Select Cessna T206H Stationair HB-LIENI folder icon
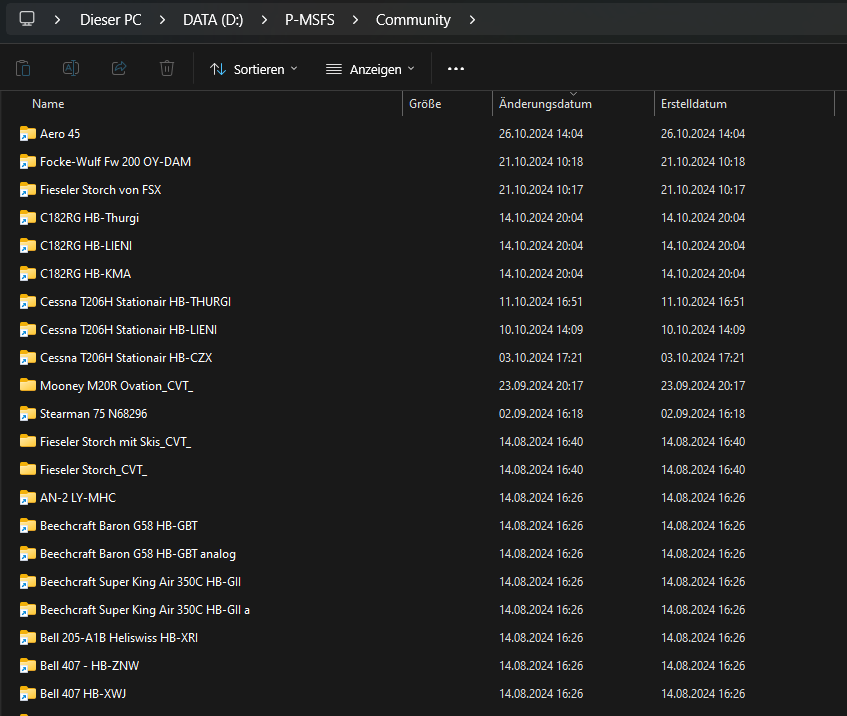Screen dimensions: 847x716 (x=28, y=330)
